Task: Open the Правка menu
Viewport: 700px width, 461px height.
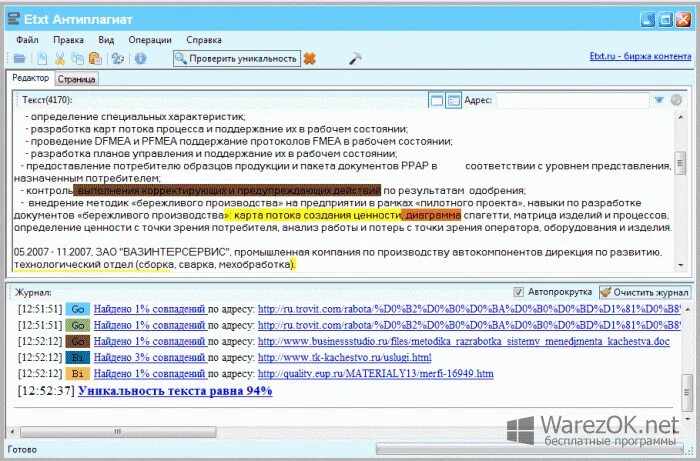Action: [68, 40]
